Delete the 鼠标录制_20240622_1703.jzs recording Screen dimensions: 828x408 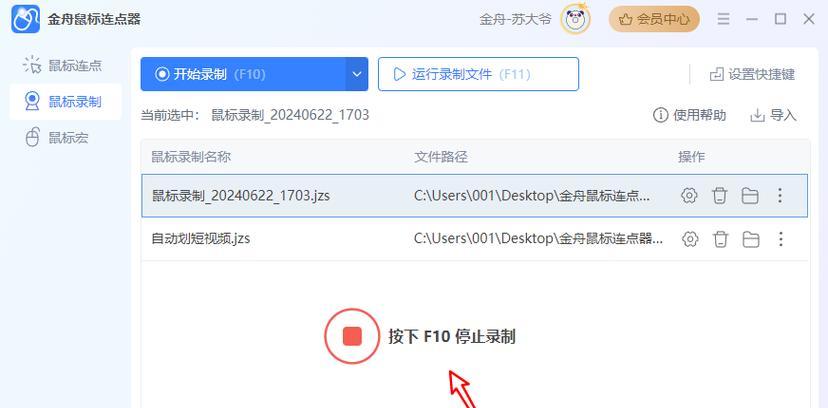(x=719, y=196)
